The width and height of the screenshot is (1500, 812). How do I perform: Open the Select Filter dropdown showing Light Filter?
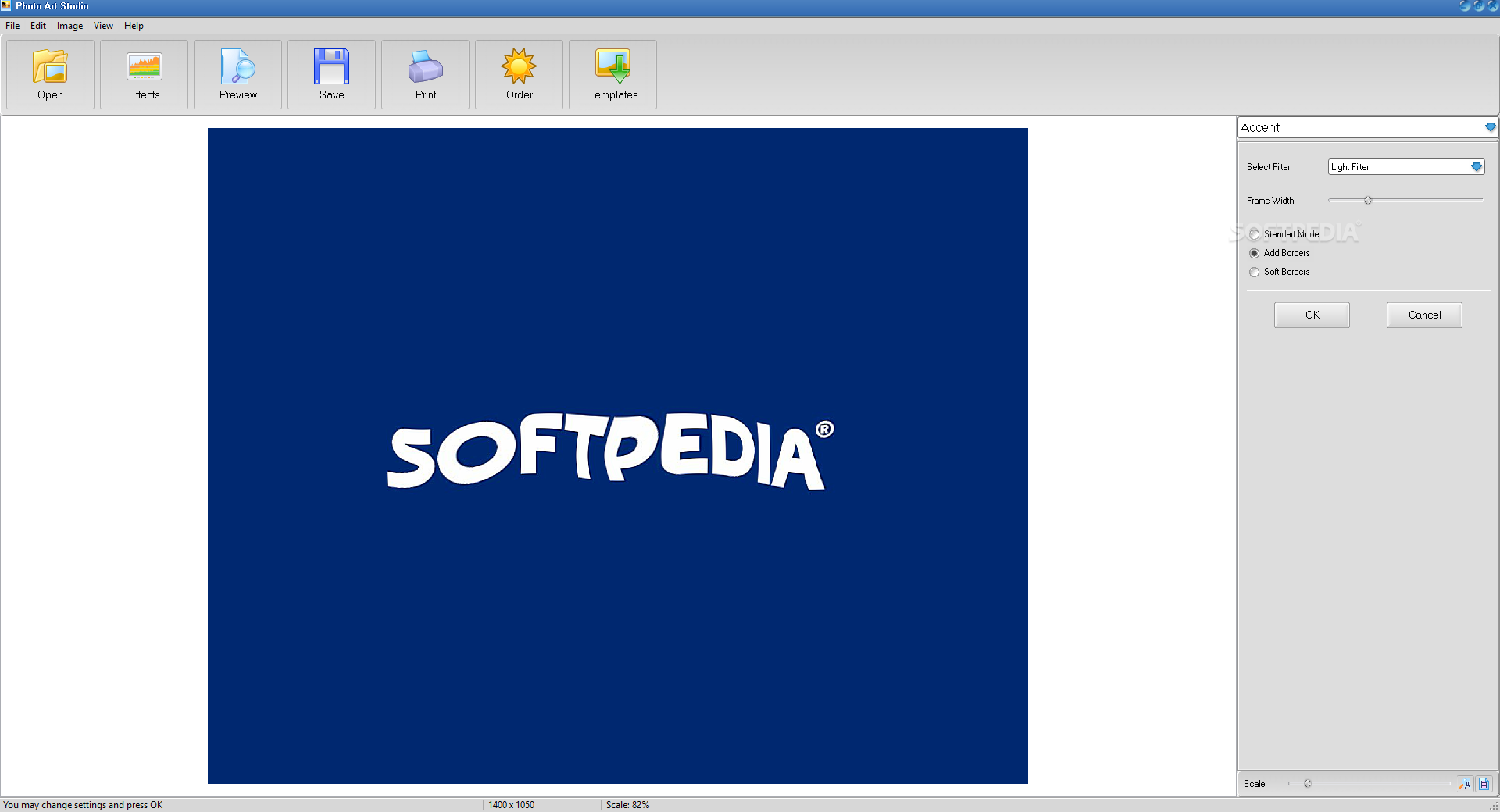pyautogui.click(x=1406, y=167)
